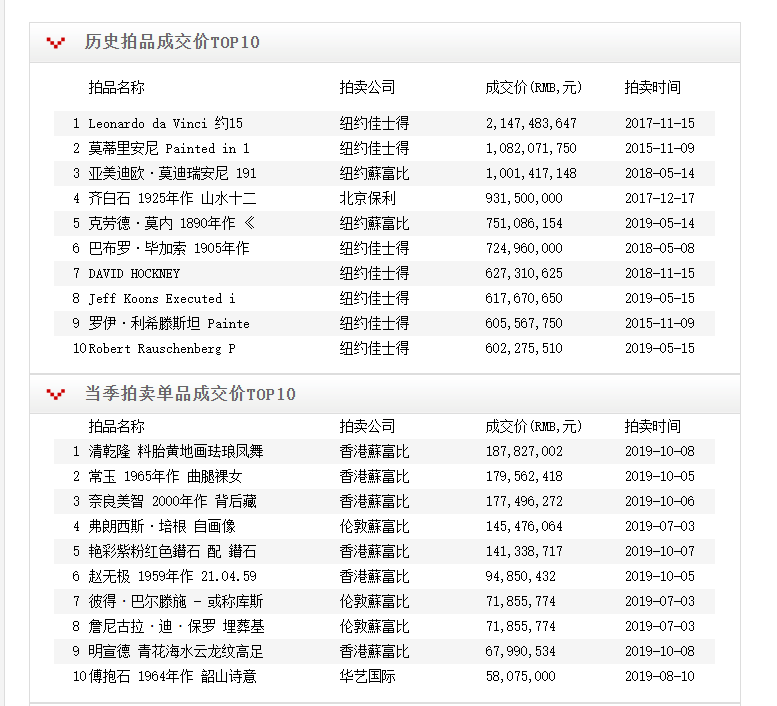
Task: Click the 北京保利 auction house cell
Action: [x=367, y=198]
